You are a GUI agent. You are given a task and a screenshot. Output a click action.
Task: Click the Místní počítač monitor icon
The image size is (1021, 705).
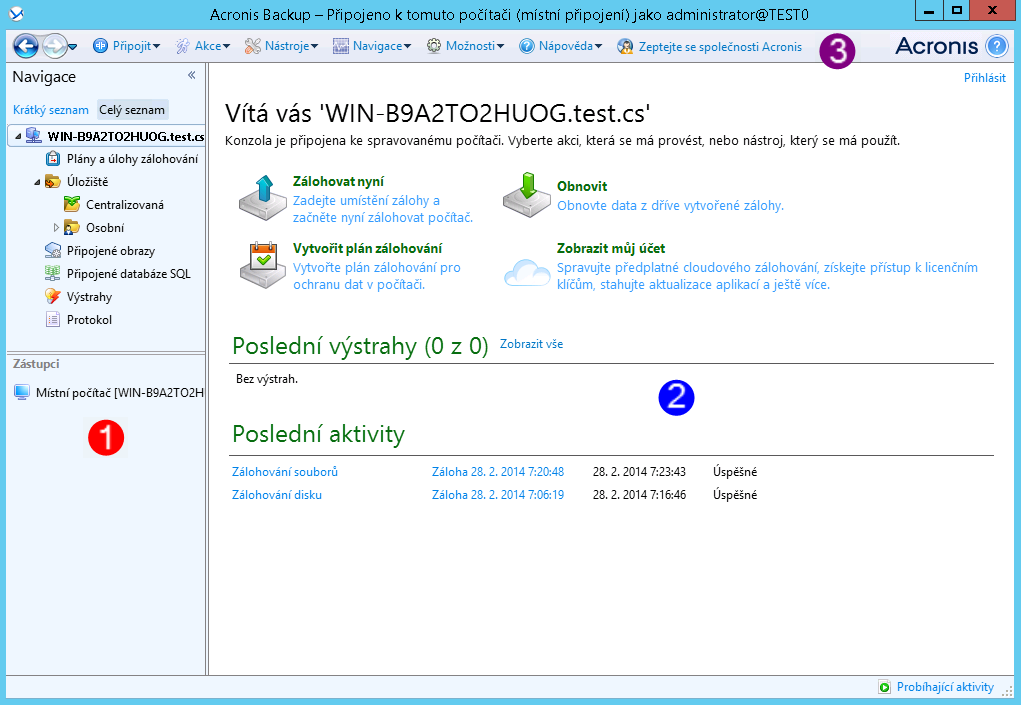[22, 393]
